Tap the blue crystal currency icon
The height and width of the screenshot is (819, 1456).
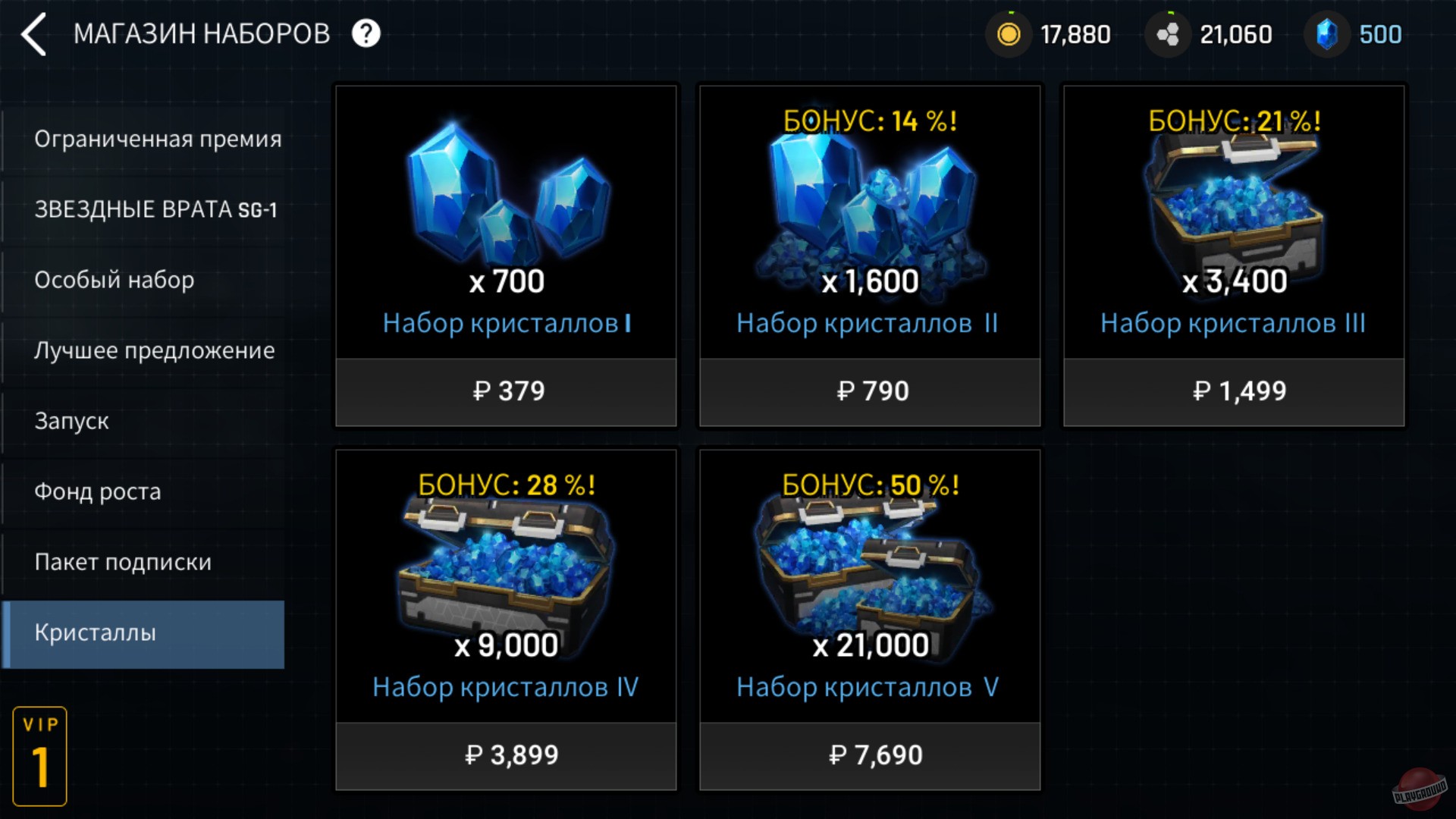[x=1327, y=34]
